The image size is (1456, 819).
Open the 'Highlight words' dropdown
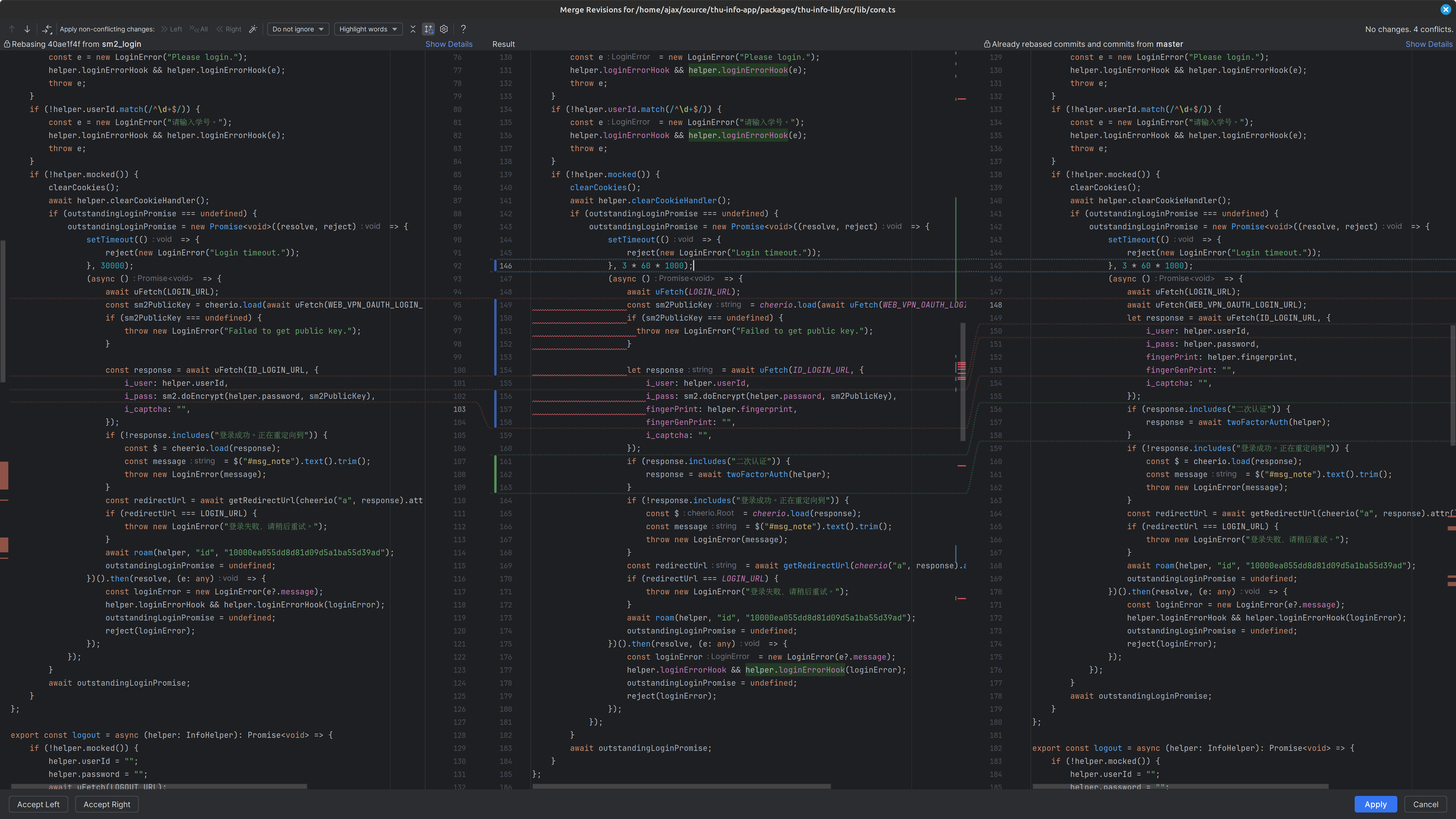tap(368, 29)
